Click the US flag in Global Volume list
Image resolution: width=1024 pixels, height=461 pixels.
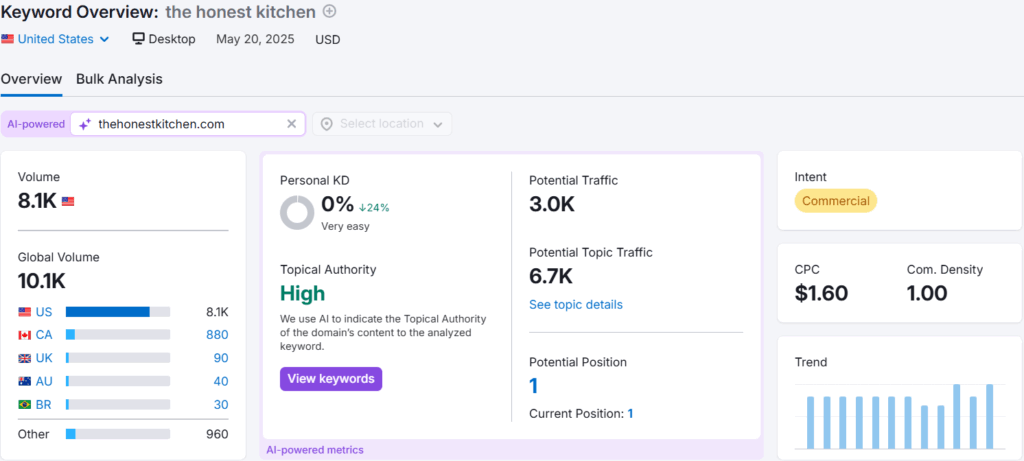click(25, 312)
